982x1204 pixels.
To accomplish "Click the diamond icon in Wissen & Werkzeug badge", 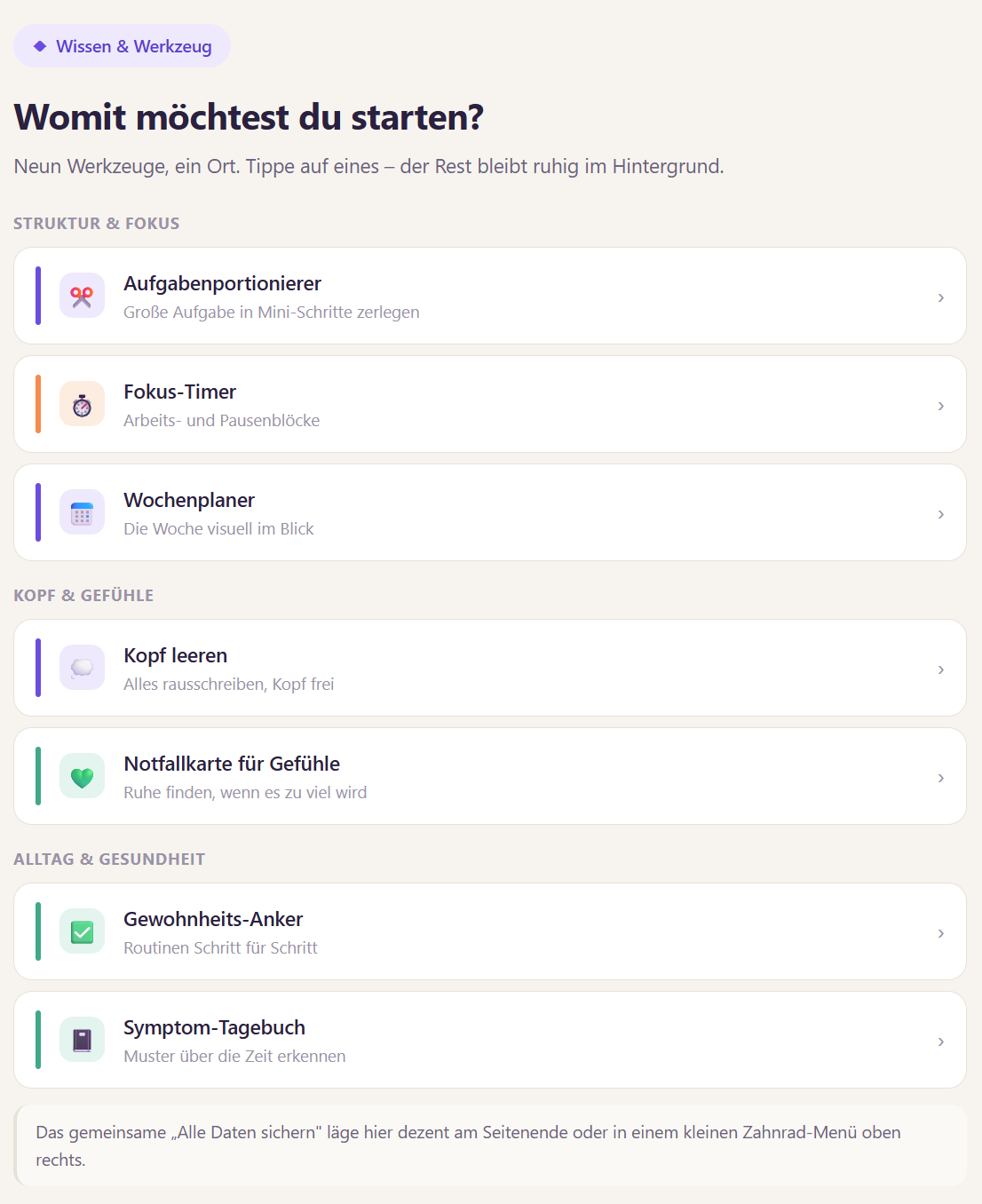I will point(40,46).
